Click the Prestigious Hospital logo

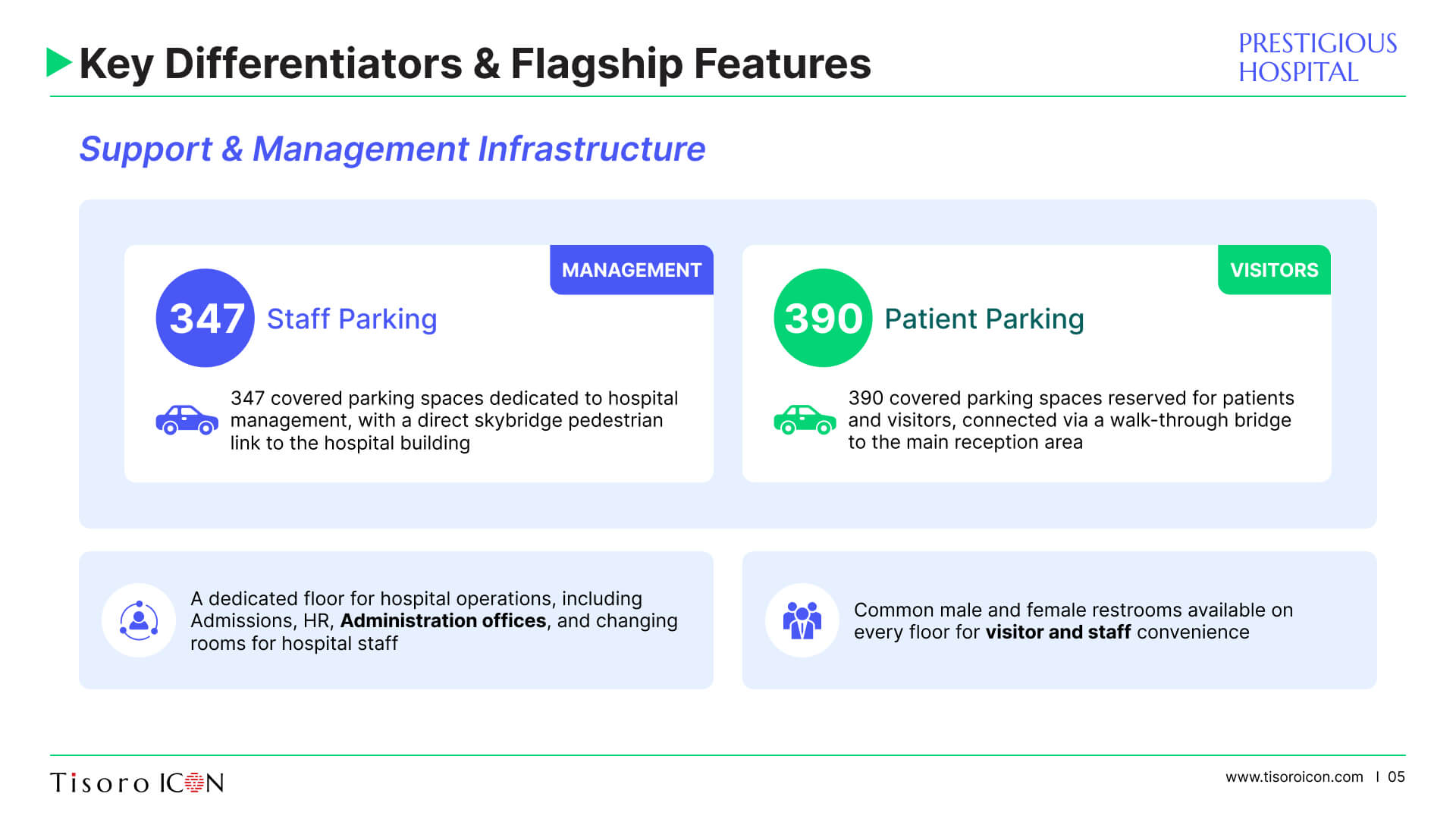coord(1317,58)
